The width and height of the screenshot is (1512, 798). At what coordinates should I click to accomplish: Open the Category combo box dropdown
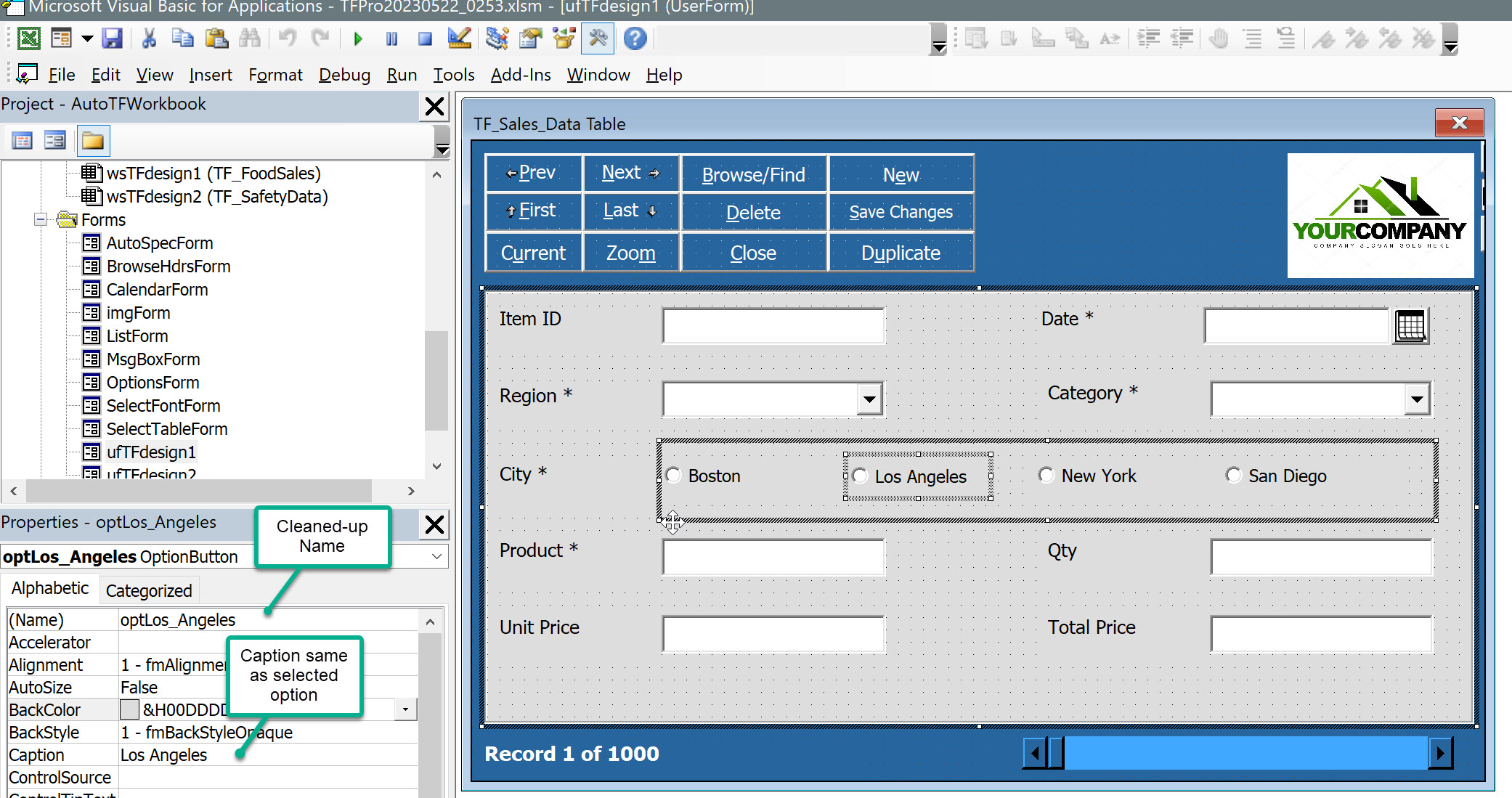(x=1416, y=399)
